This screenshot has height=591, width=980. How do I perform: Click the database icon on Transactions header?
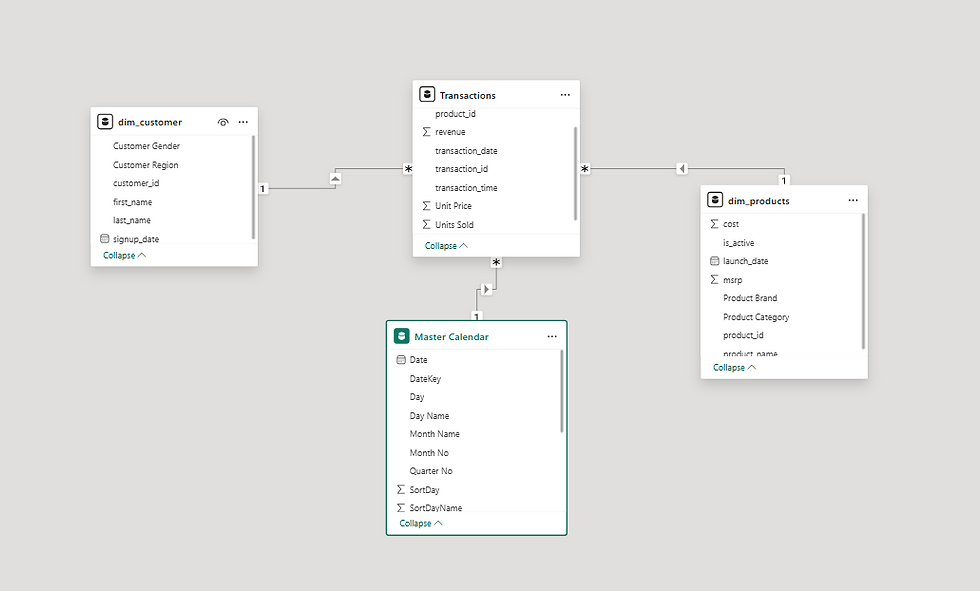tap(427, 94)
